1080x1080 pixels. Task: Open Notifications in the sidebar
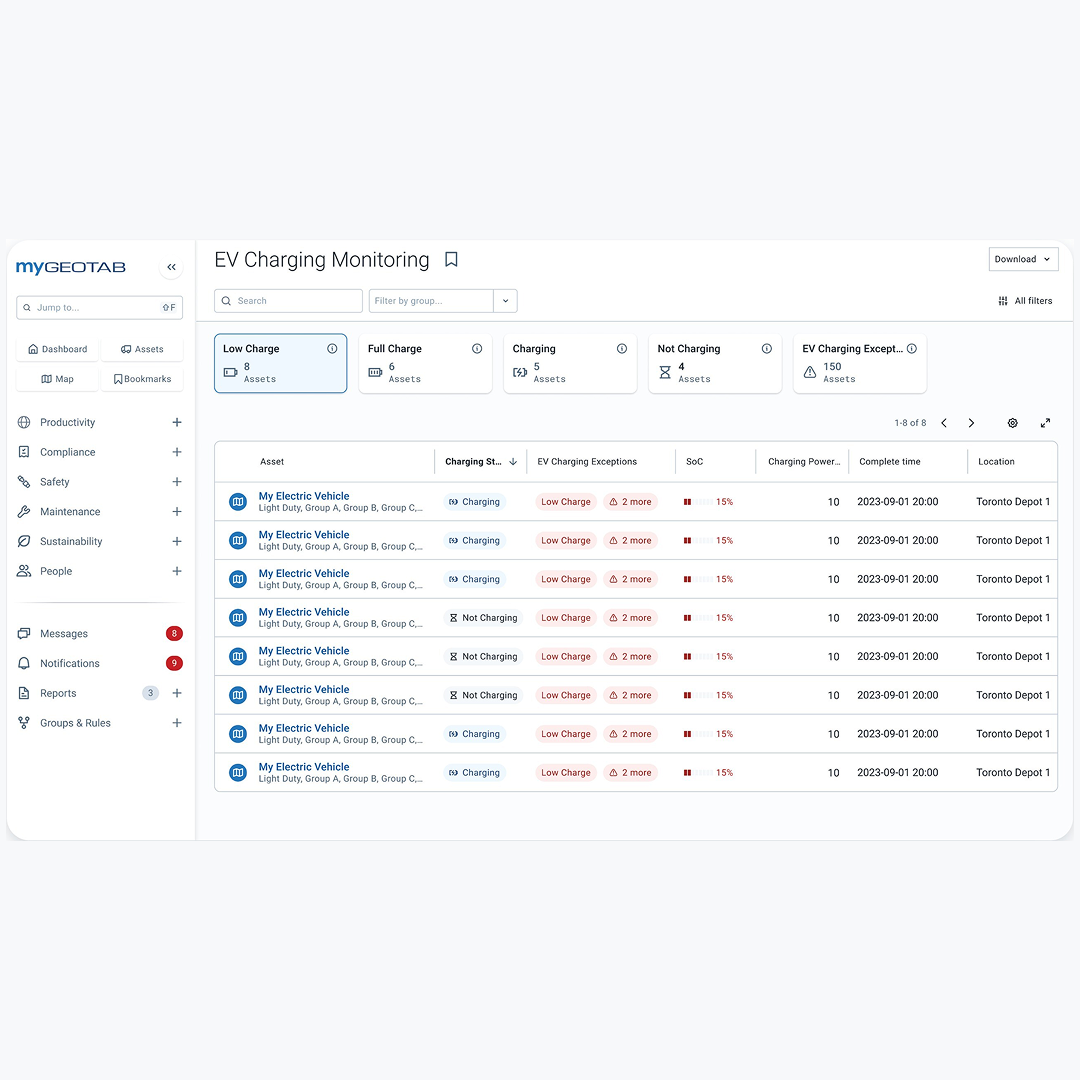(70, 664)
